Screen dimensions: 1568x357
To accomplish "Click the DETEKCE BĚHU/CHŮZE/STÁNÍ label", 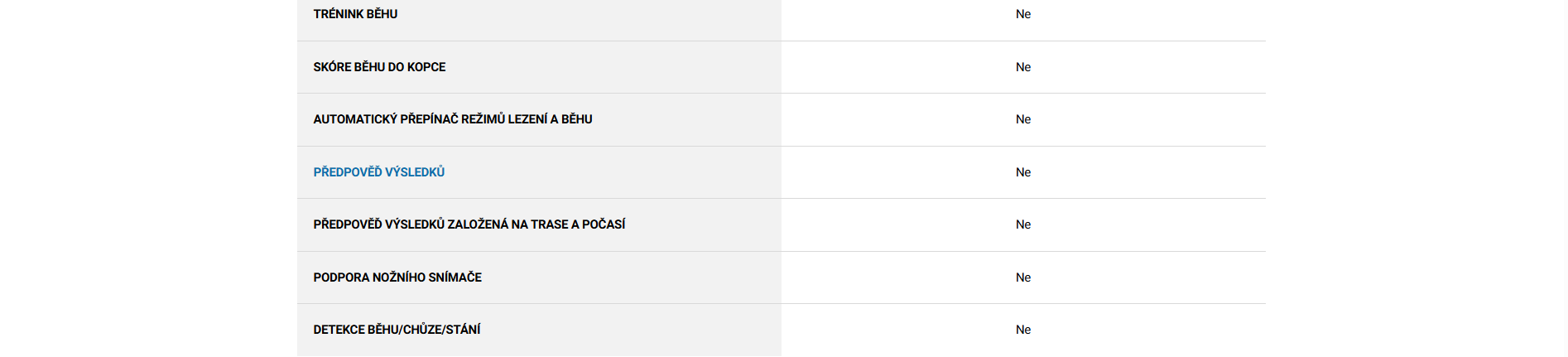I will (x=397, y=330).
